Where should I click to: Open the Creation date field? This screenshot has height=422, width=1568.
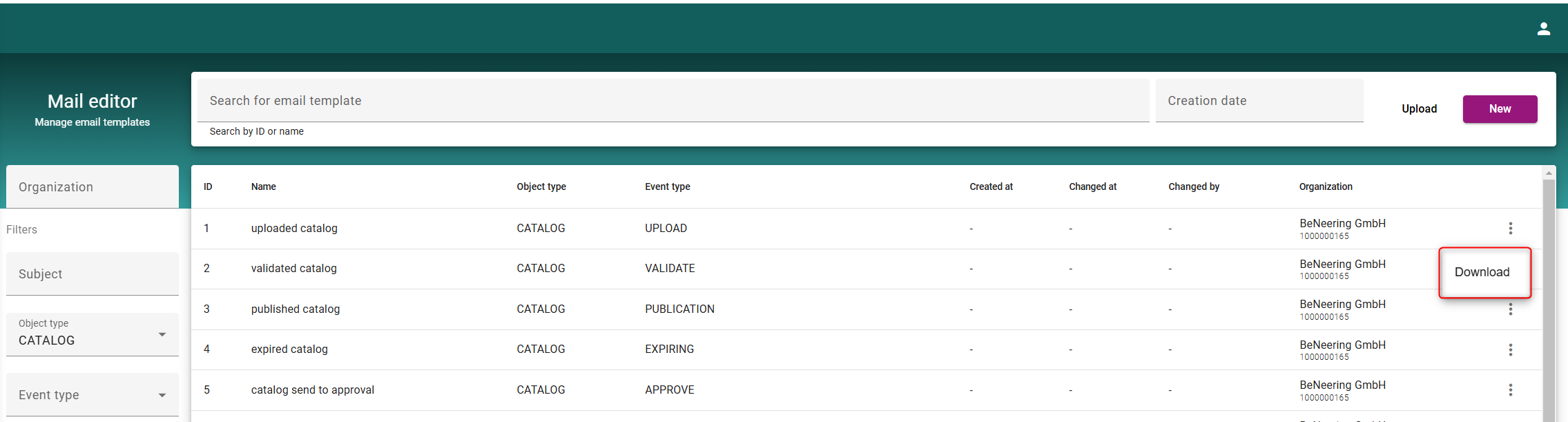coord(1259,101)
